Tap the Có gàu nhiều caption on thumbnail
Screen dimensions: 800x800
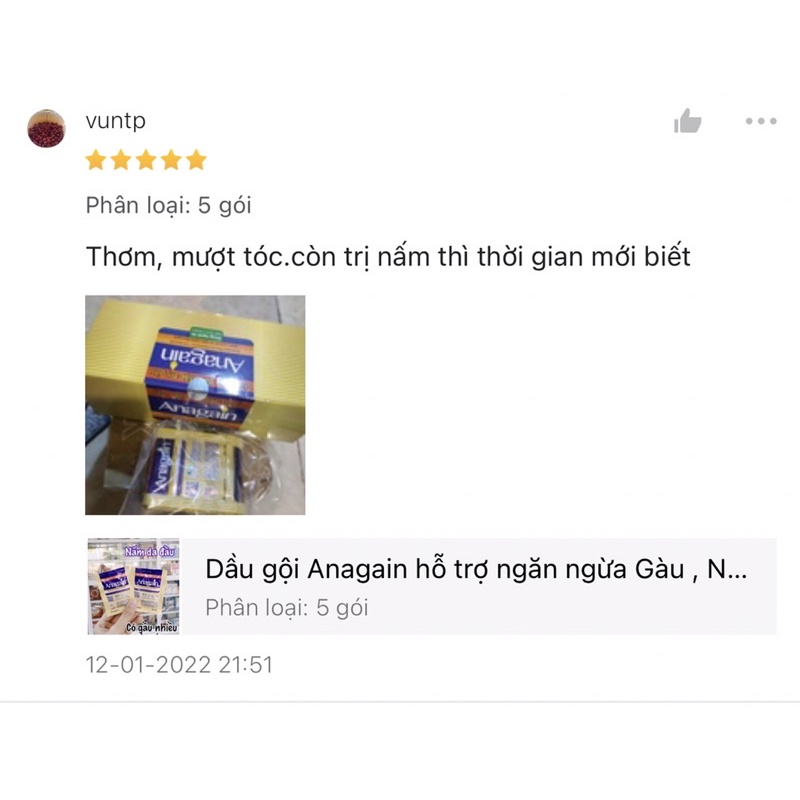click(x=152, y=628)
